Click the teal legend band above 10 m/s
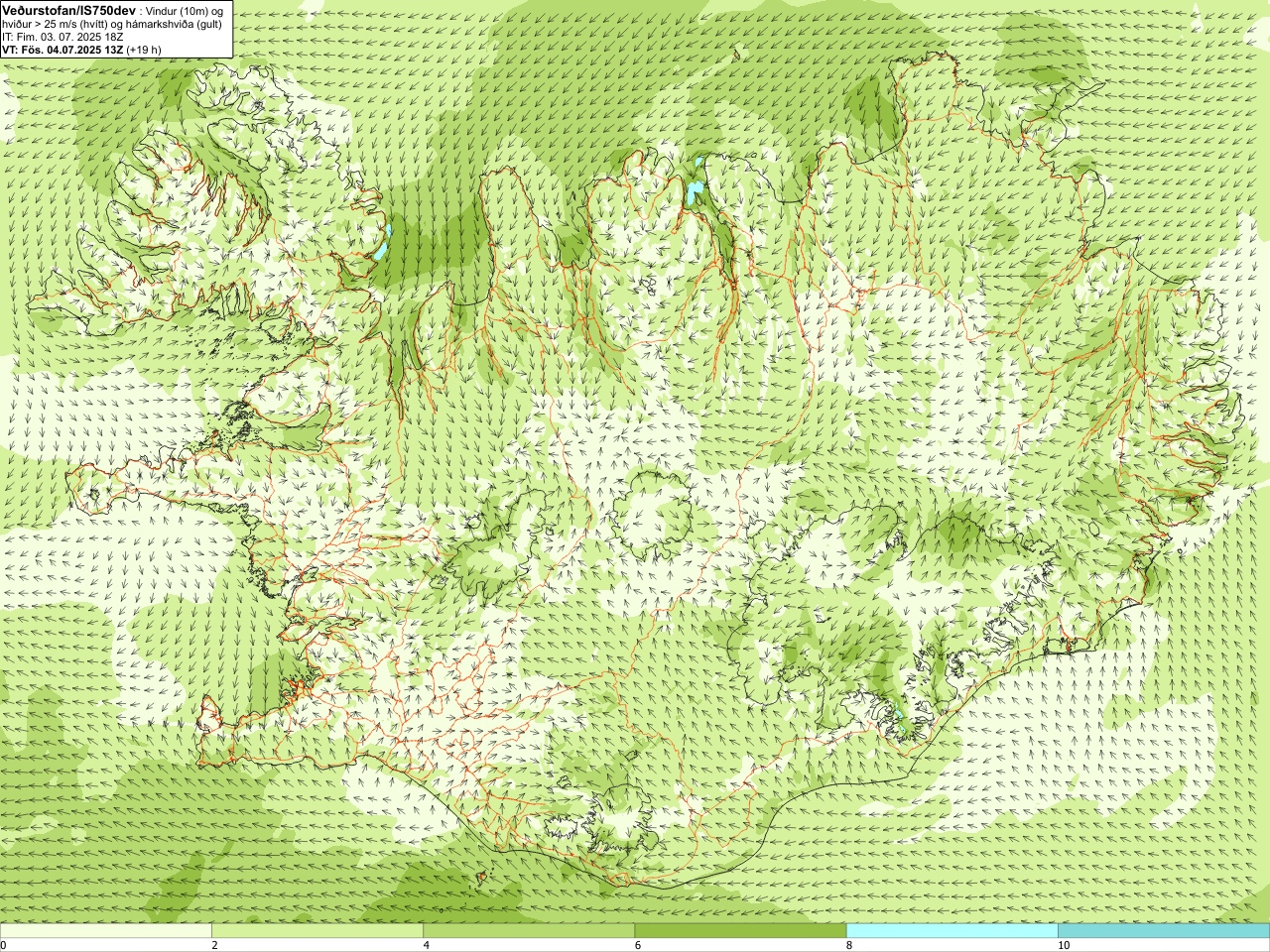This screenshot has height=952, width=1270. pos(1164,931)
